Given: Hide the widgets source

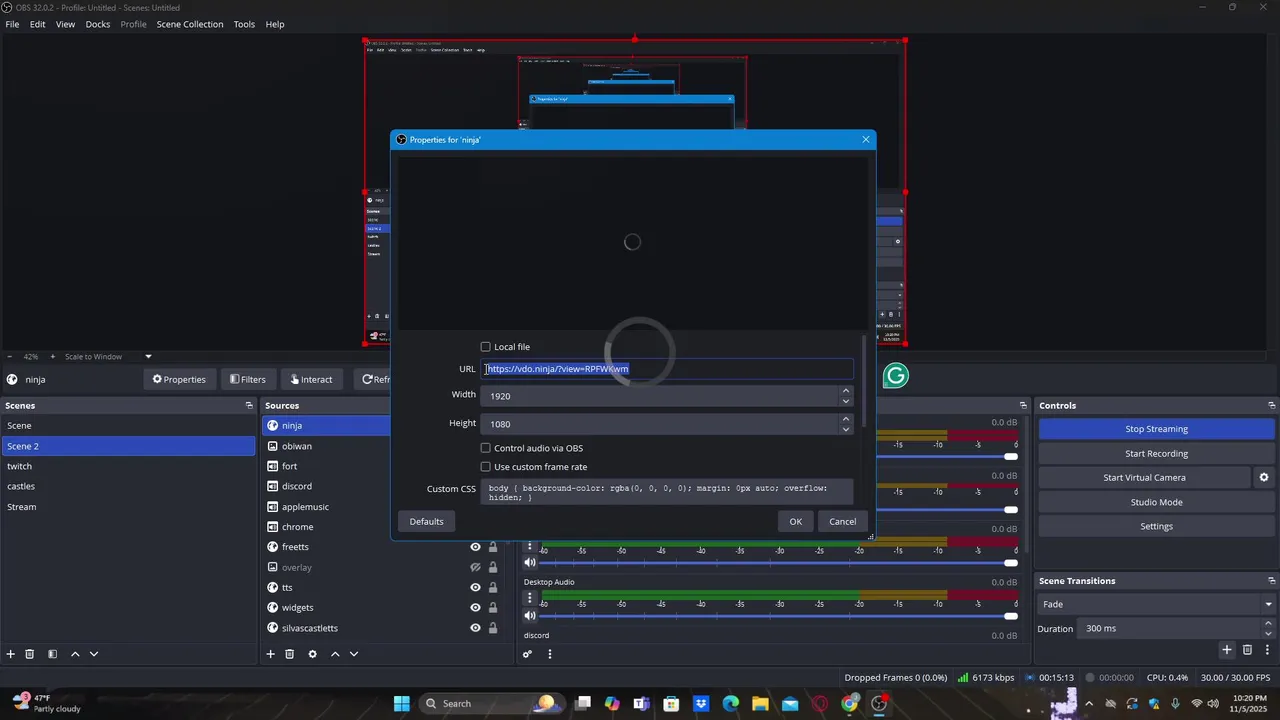Looking at the screenshot, I should pos(476,607).
